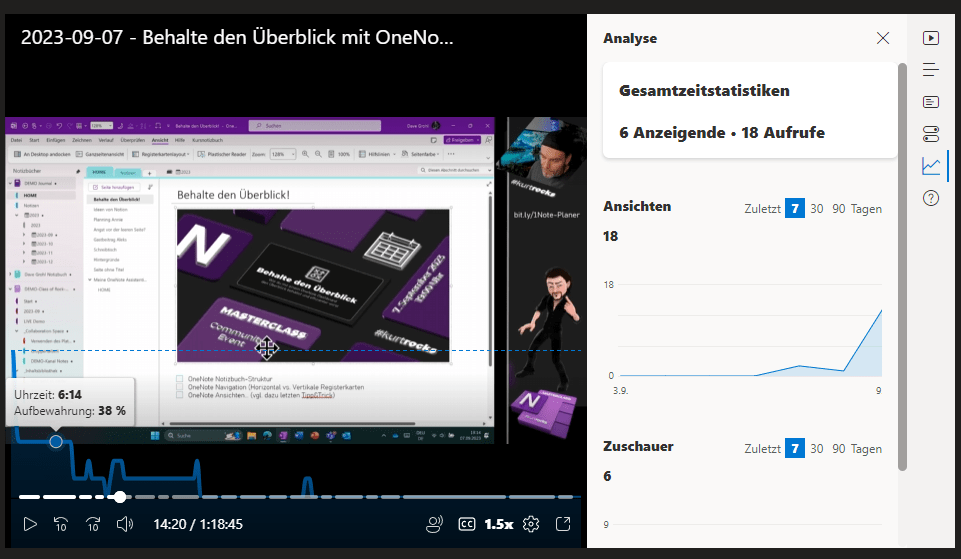Viewport: 961px width, 559px height.
Task: Open the help question mark icon
Action: coord(931,198)
